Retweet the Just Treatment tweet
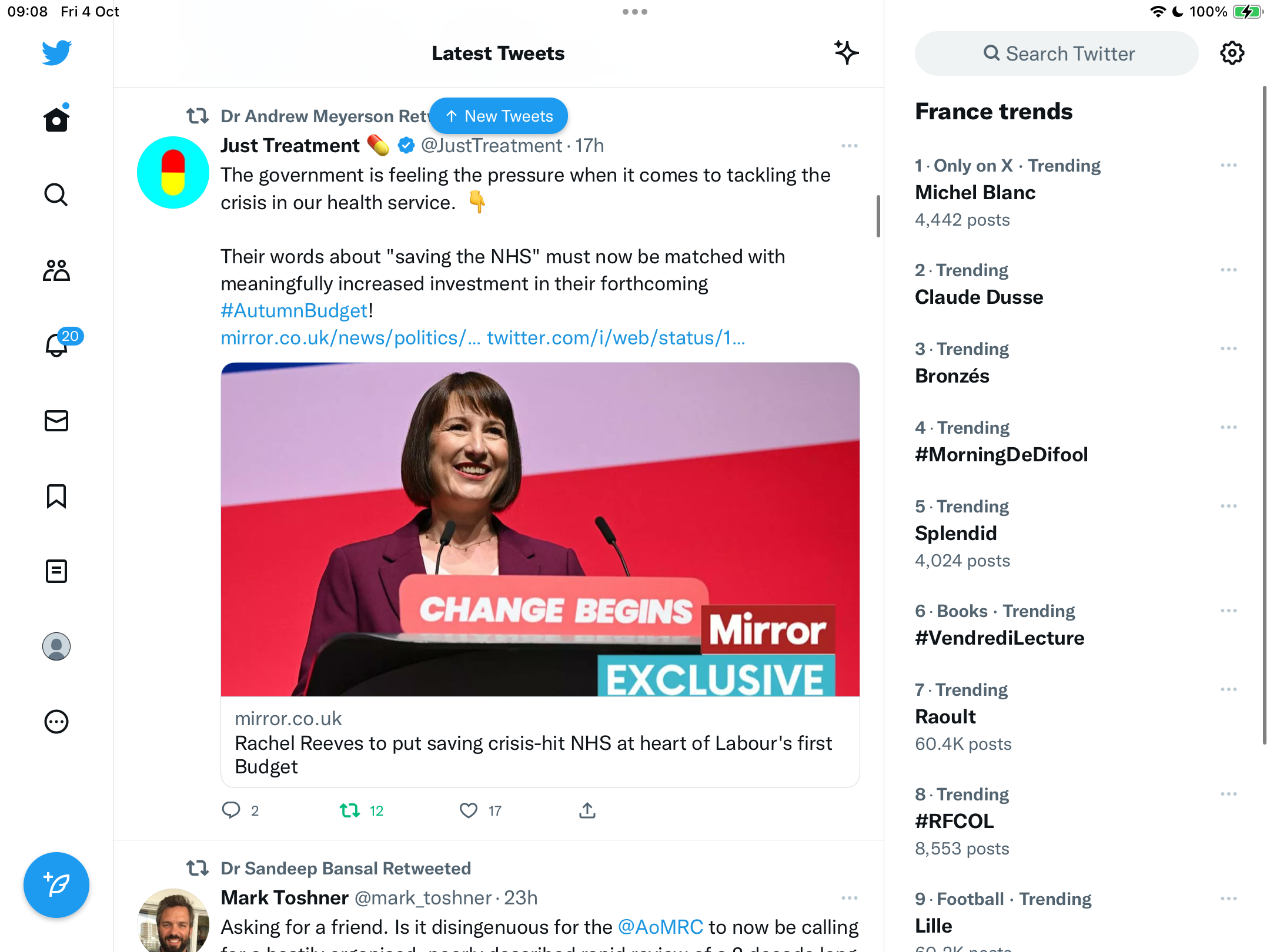 tap(350, 811)
